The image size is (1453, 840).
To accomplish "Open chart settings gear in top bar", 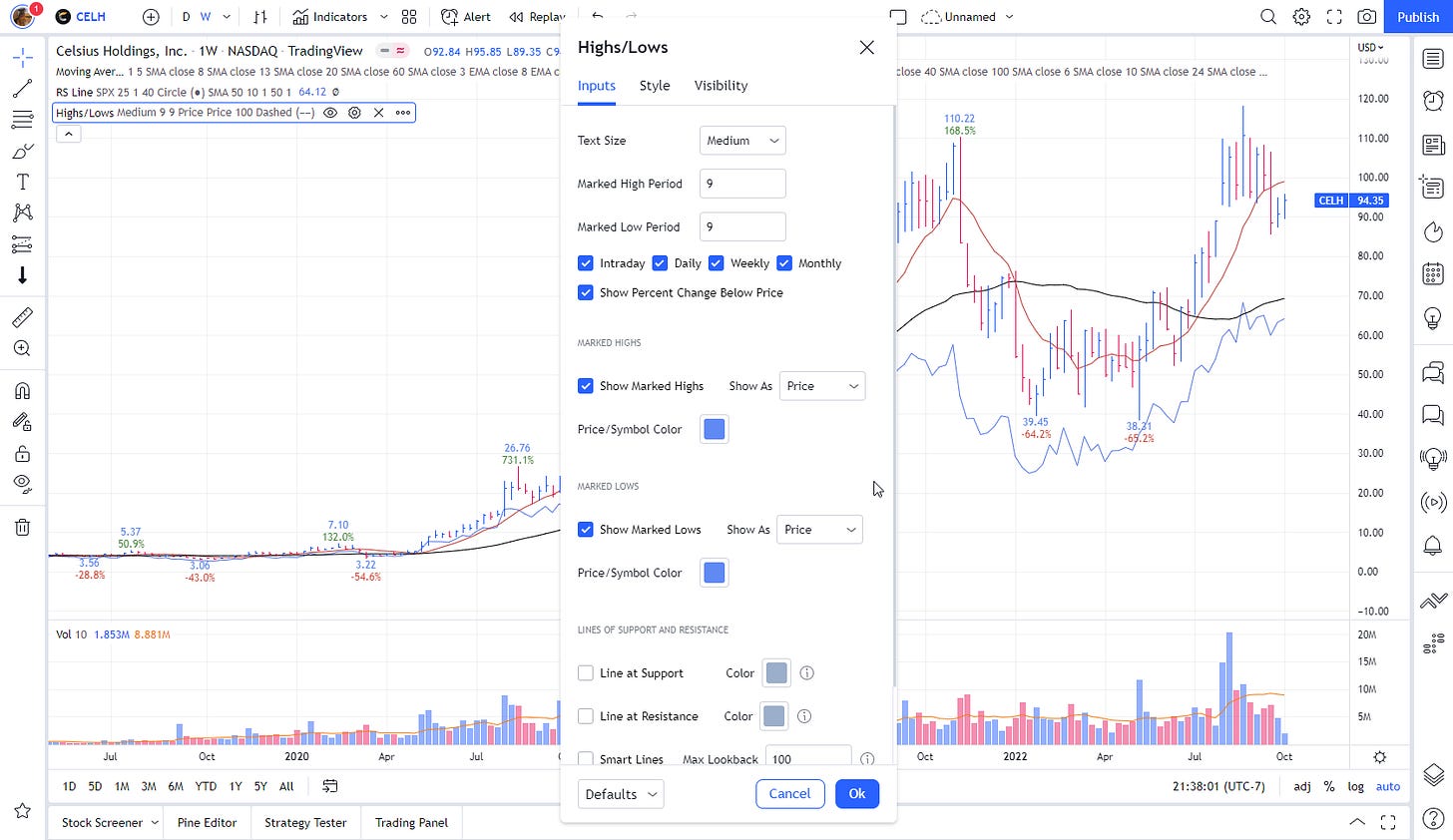I will tap(1301, 17).
